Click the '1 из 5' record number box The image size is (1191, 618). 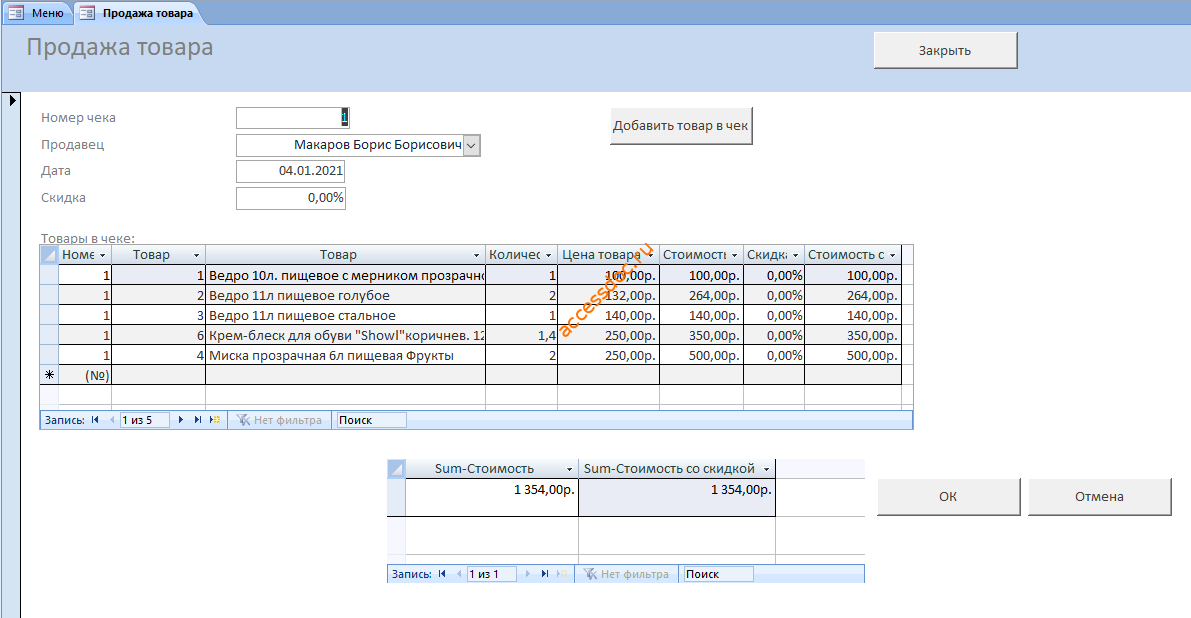click(x=144, y=420)
